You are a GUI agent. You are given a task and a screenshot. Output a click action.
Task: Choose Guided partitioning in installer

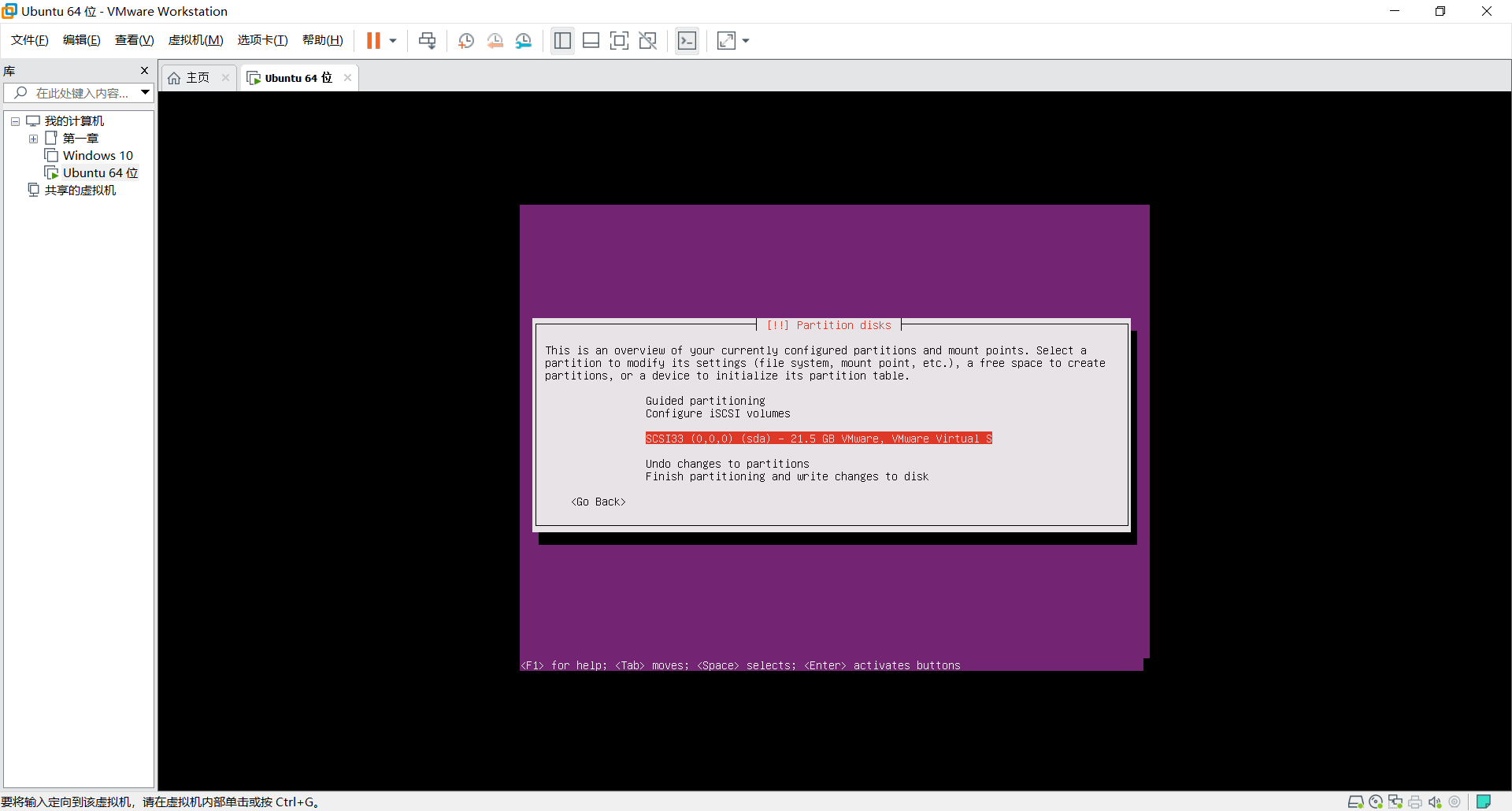pyautogui.click(x=705, y=401)
